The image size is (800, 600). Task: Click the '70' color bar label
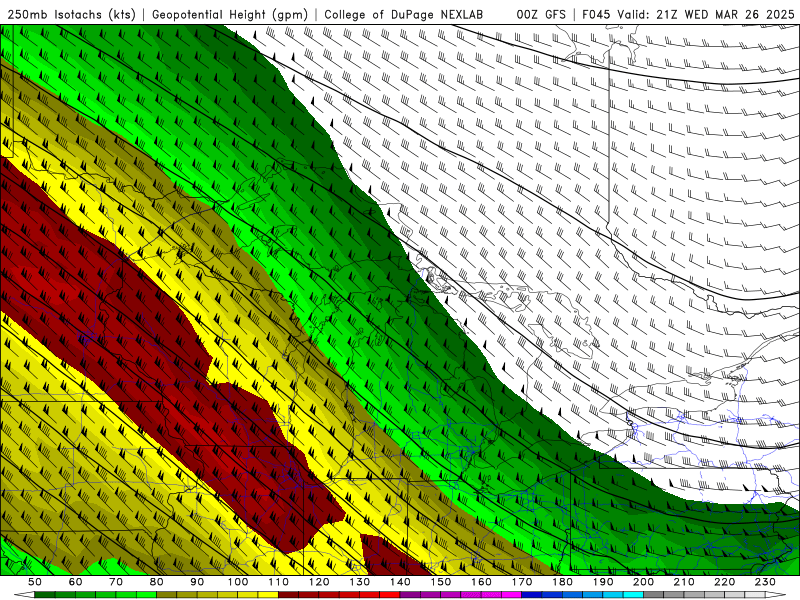[x=116, y=582]
